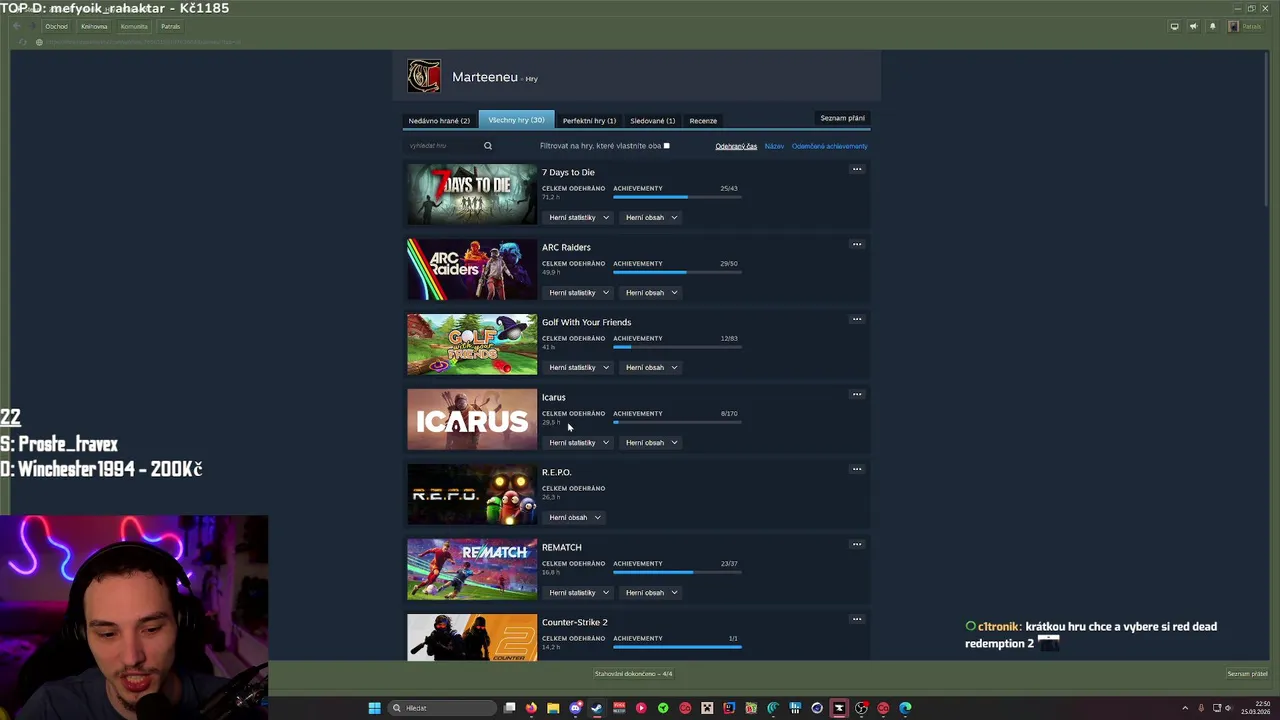Click the search magnifier icon in games list

coord(488,146)
